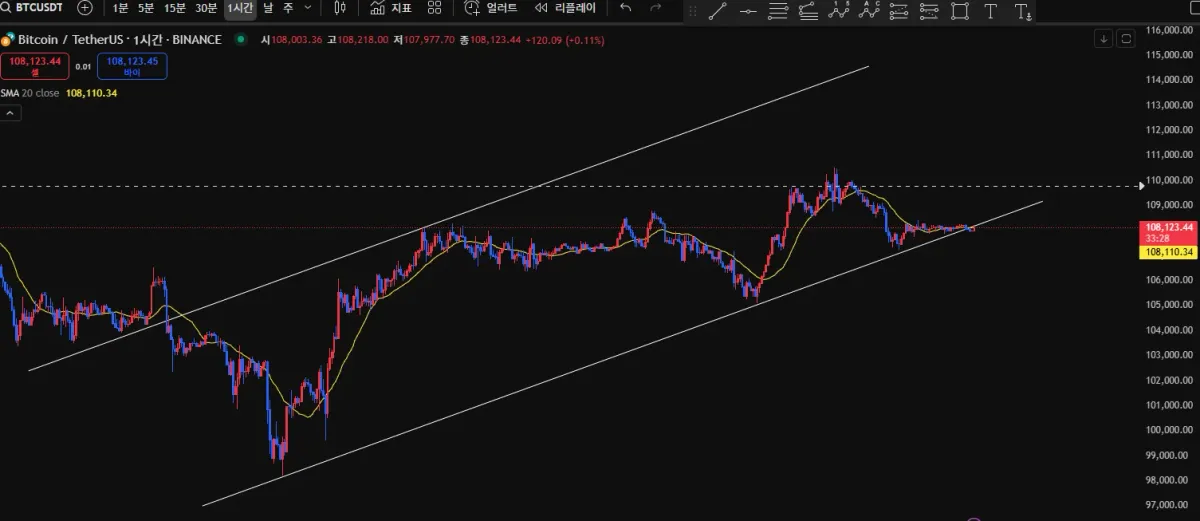
Task: Click the SMA value 108,110.34 in legend
Action: 92,93
